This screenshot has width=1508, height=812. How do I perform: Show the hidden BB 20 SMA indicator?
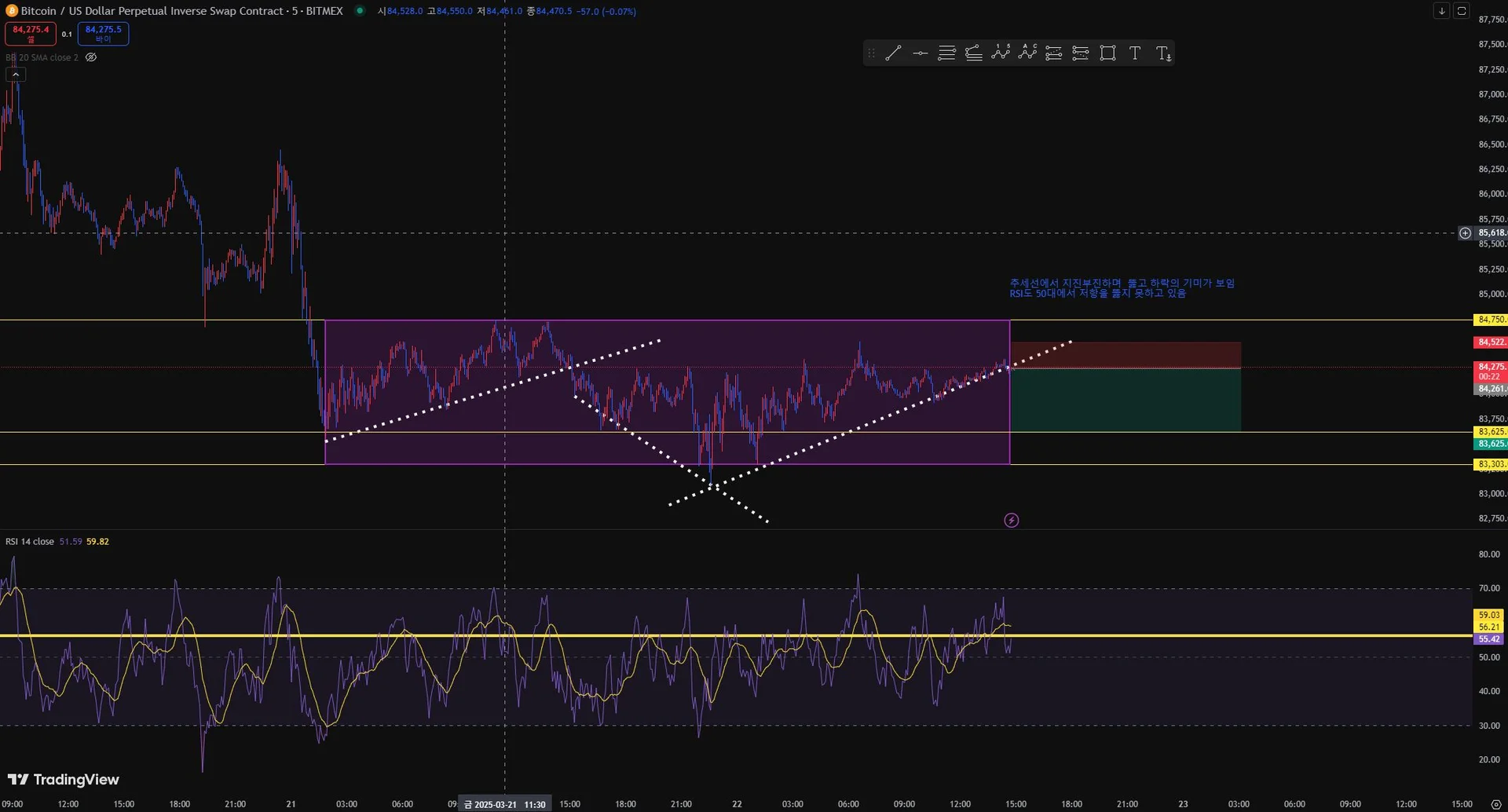[91, 57]
